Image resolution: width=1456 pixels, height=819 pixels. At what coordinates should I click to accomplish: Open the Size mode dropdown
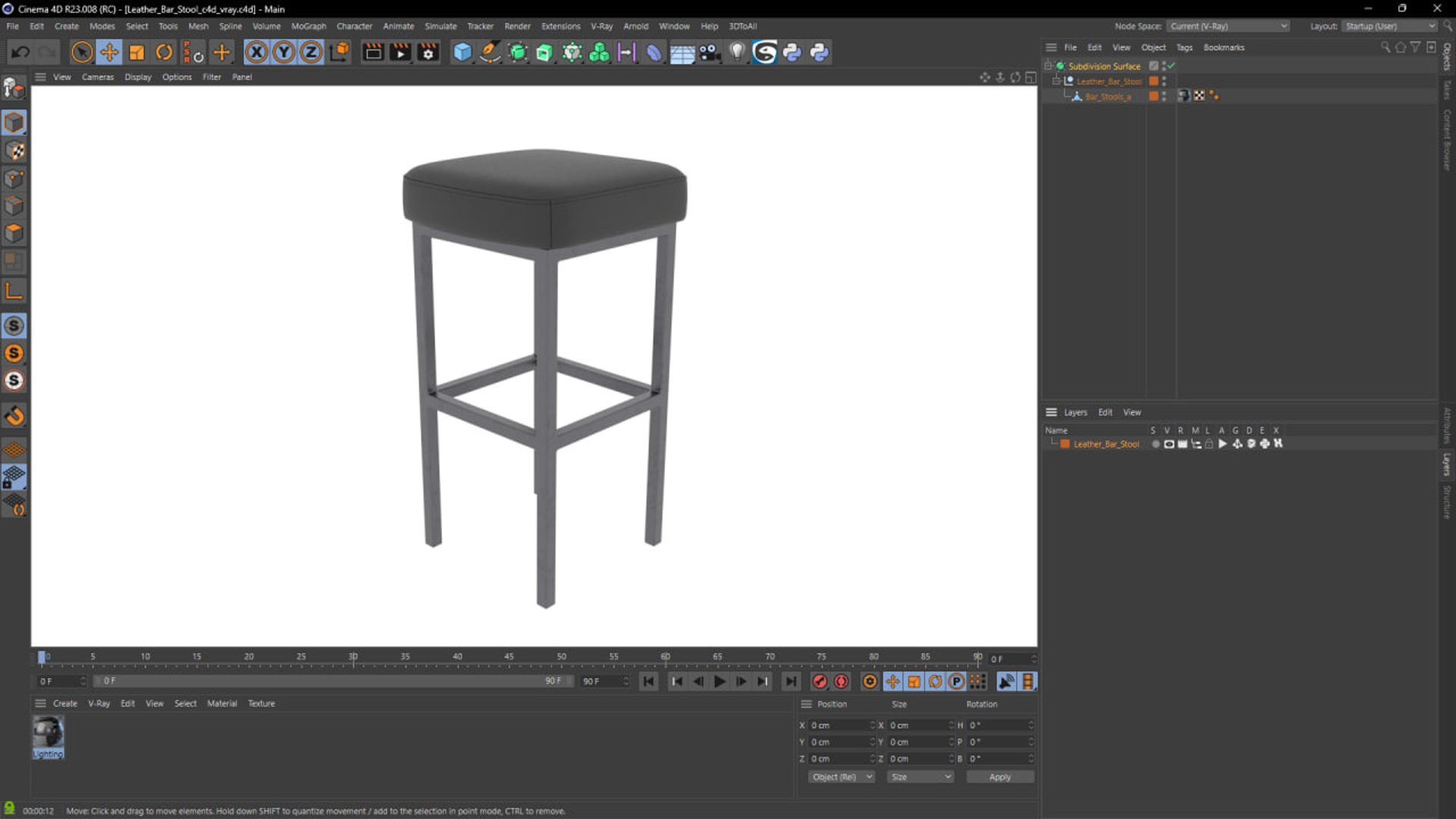(x=920, y=777)
